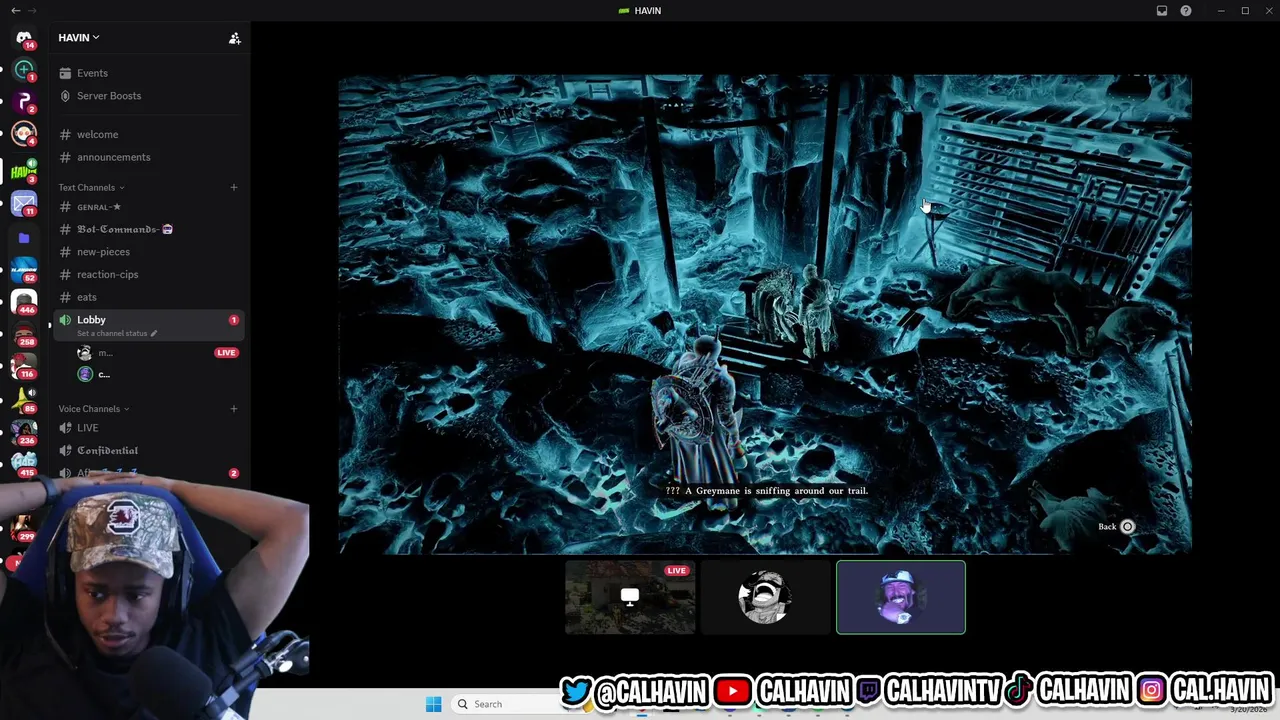Select the green HAVIN server icon
This screenshot has height=720, width=1280.
click(x=24, y=171)
